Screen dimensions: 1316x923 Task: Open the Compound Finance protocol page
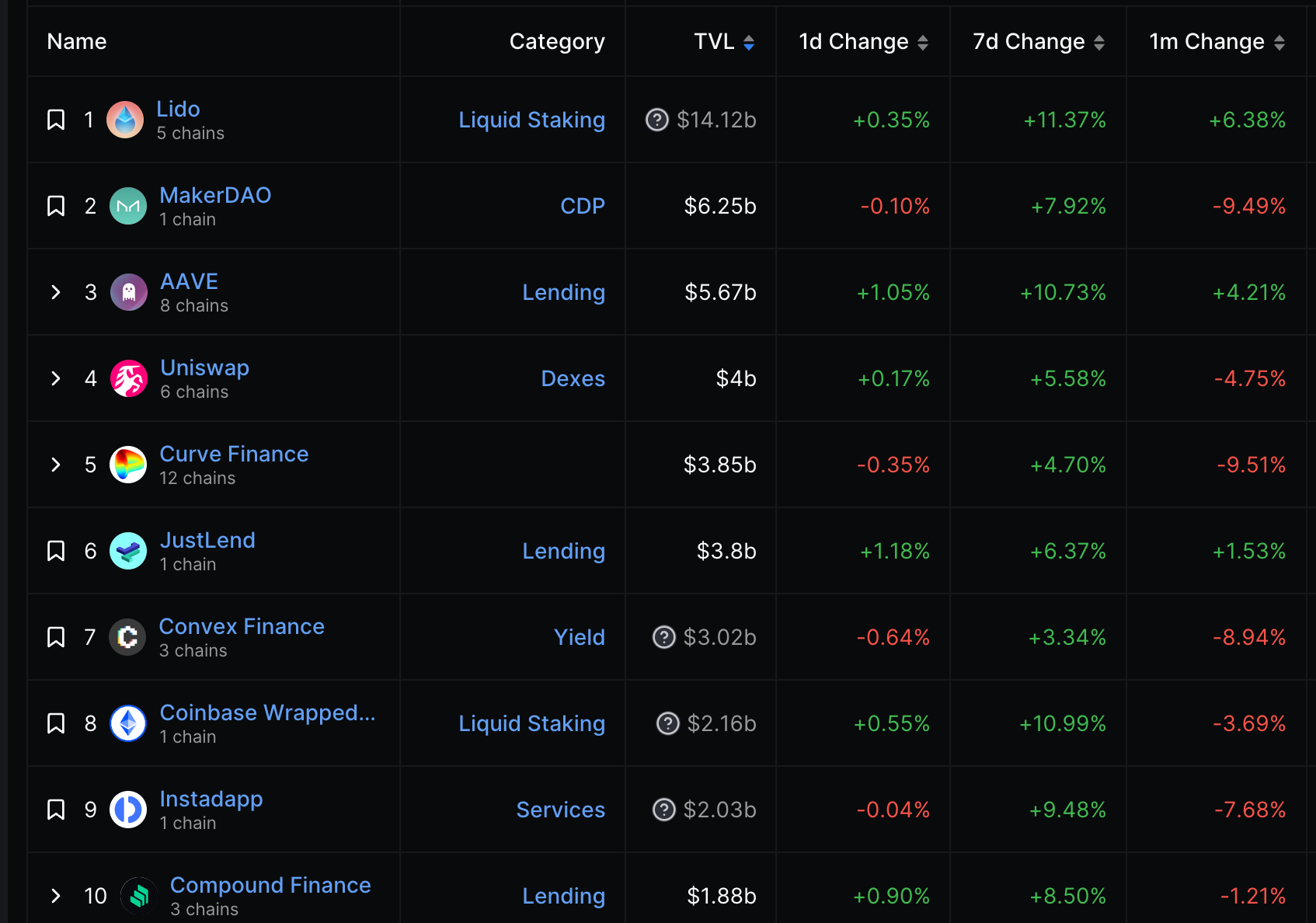(x=270, y=885)
